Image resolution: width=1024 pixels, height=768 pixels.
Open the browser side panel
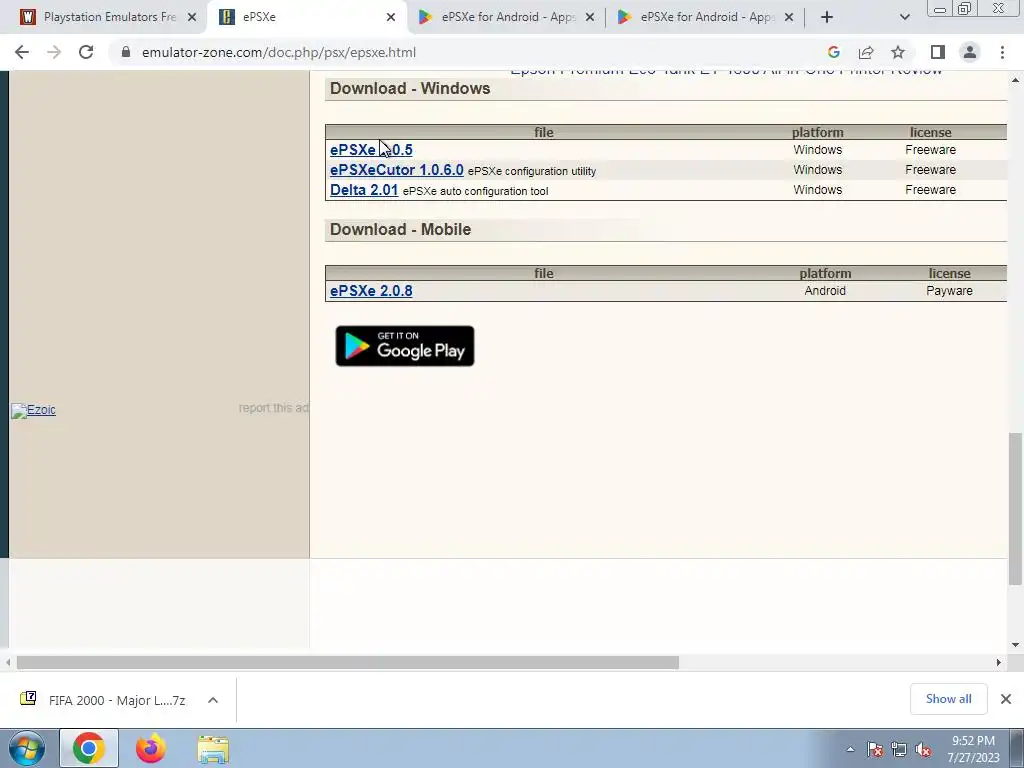tap(938, 52)
